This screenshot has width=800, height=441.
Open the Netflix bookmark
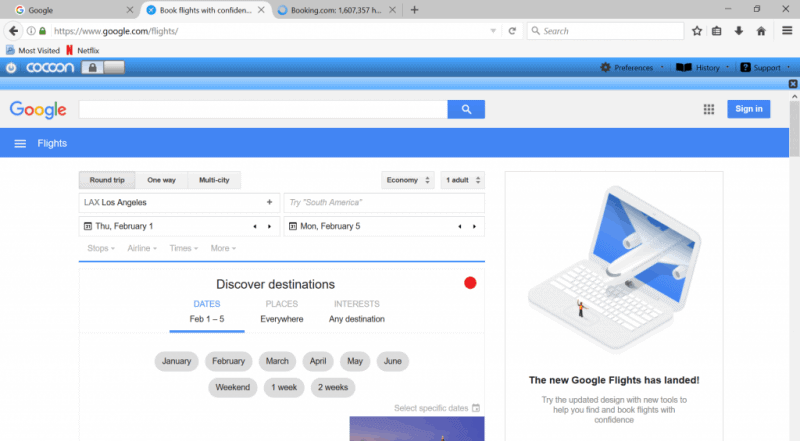[x=83, y=51]
